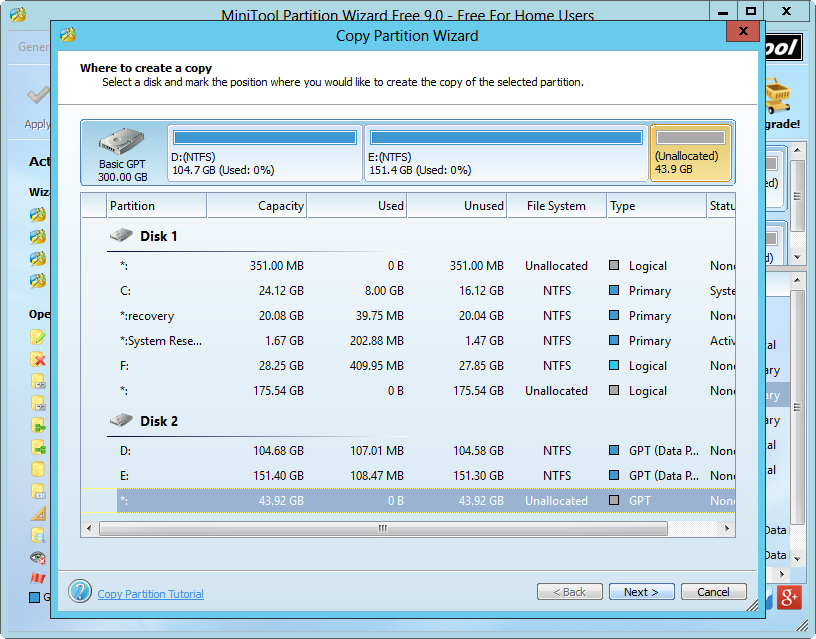Sort by the Unused column header
This screenshot has width=816, height=639.
457,206
